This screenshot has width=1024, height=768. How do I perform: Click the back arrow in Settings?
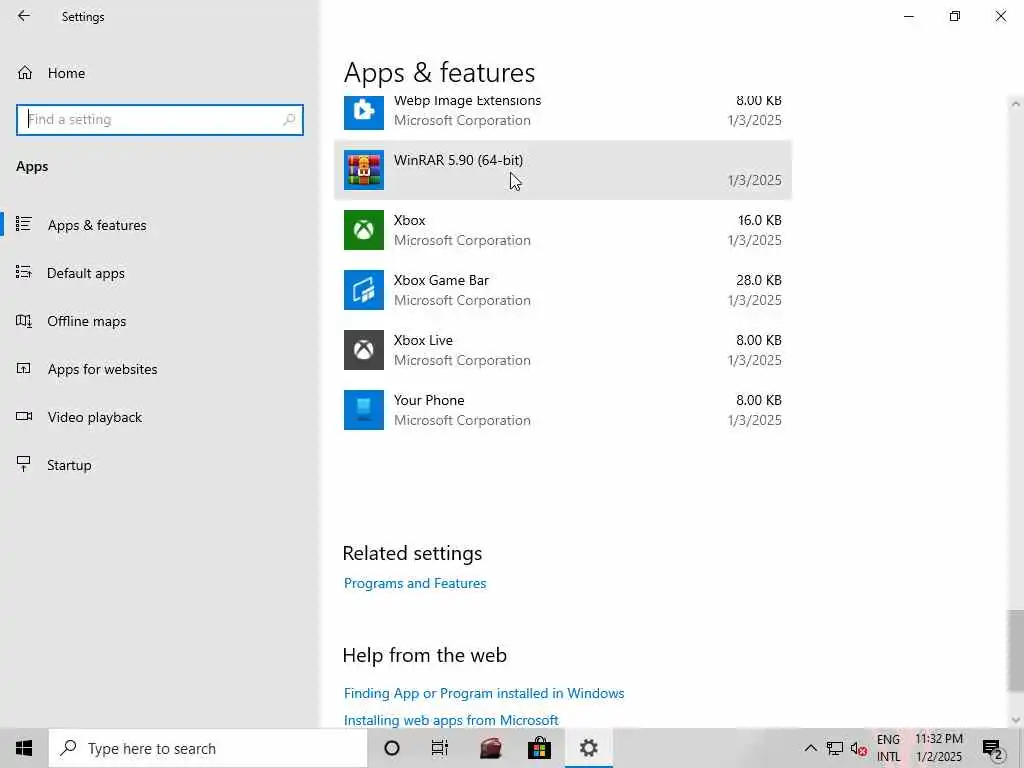(x=24, y=16)
